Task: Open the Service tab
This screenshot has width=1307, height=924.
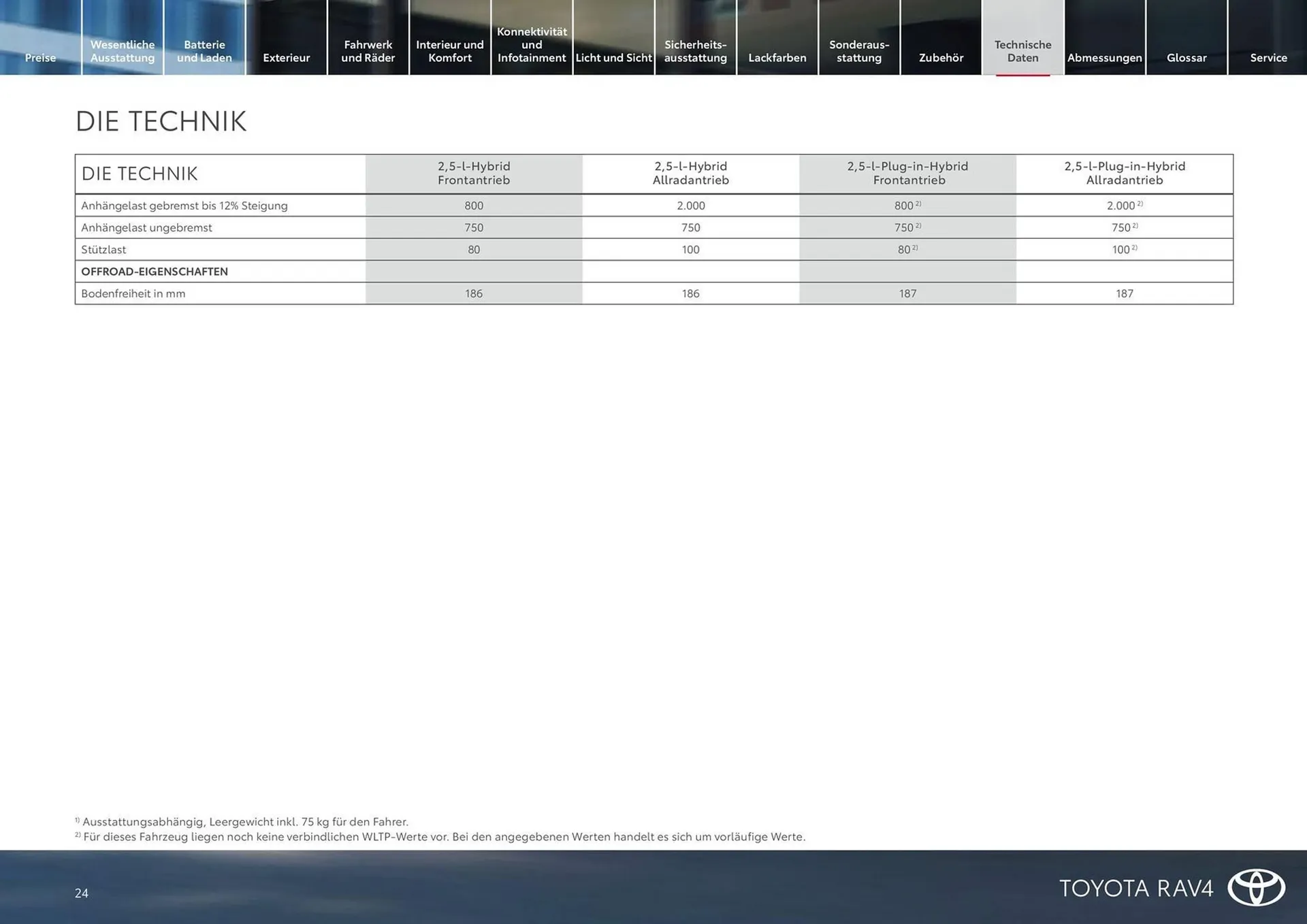Action: [x=1268, y=57]
